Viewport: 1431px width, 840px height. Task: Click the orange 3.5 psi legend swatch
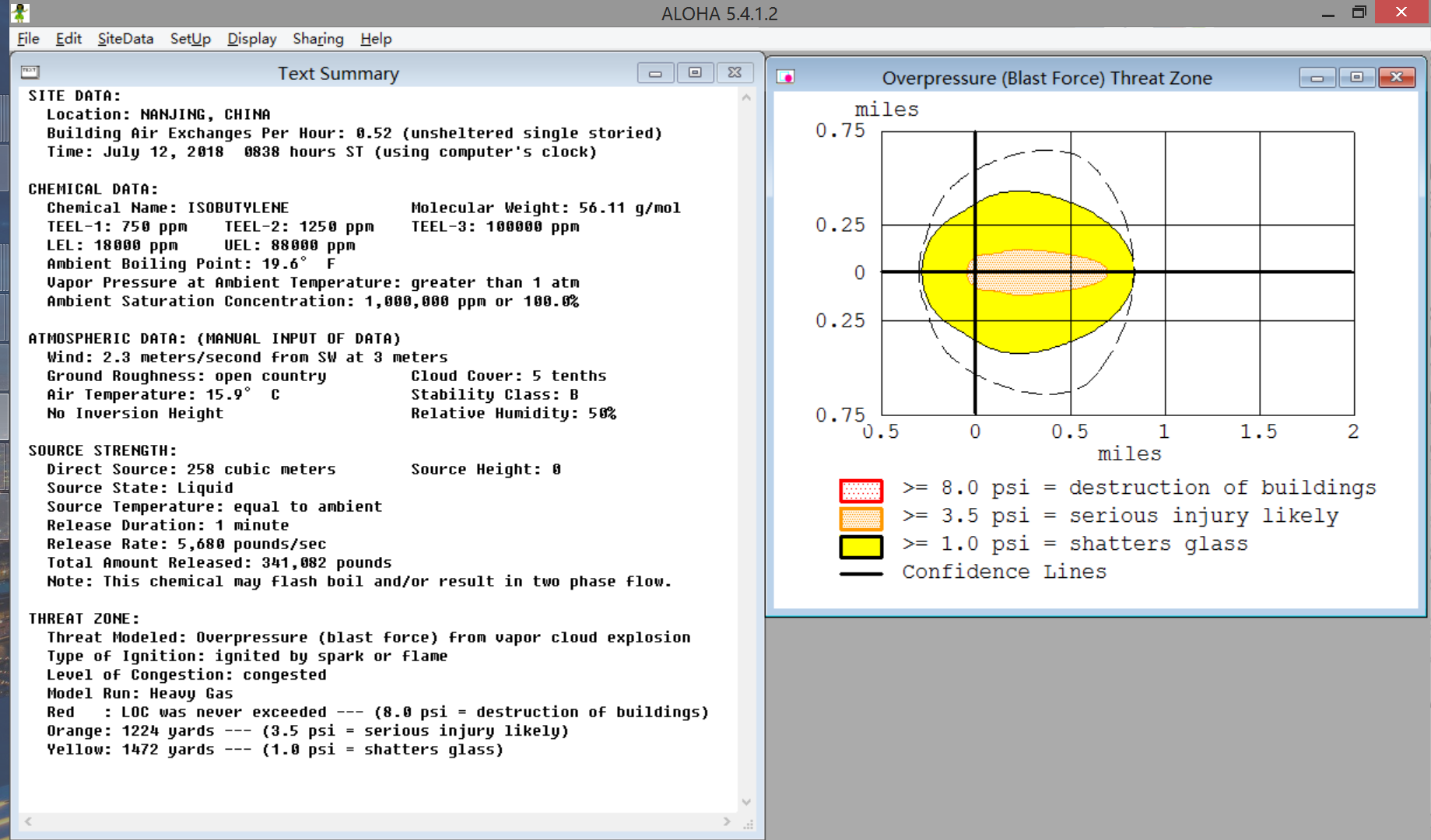click(x=861, y=518)
